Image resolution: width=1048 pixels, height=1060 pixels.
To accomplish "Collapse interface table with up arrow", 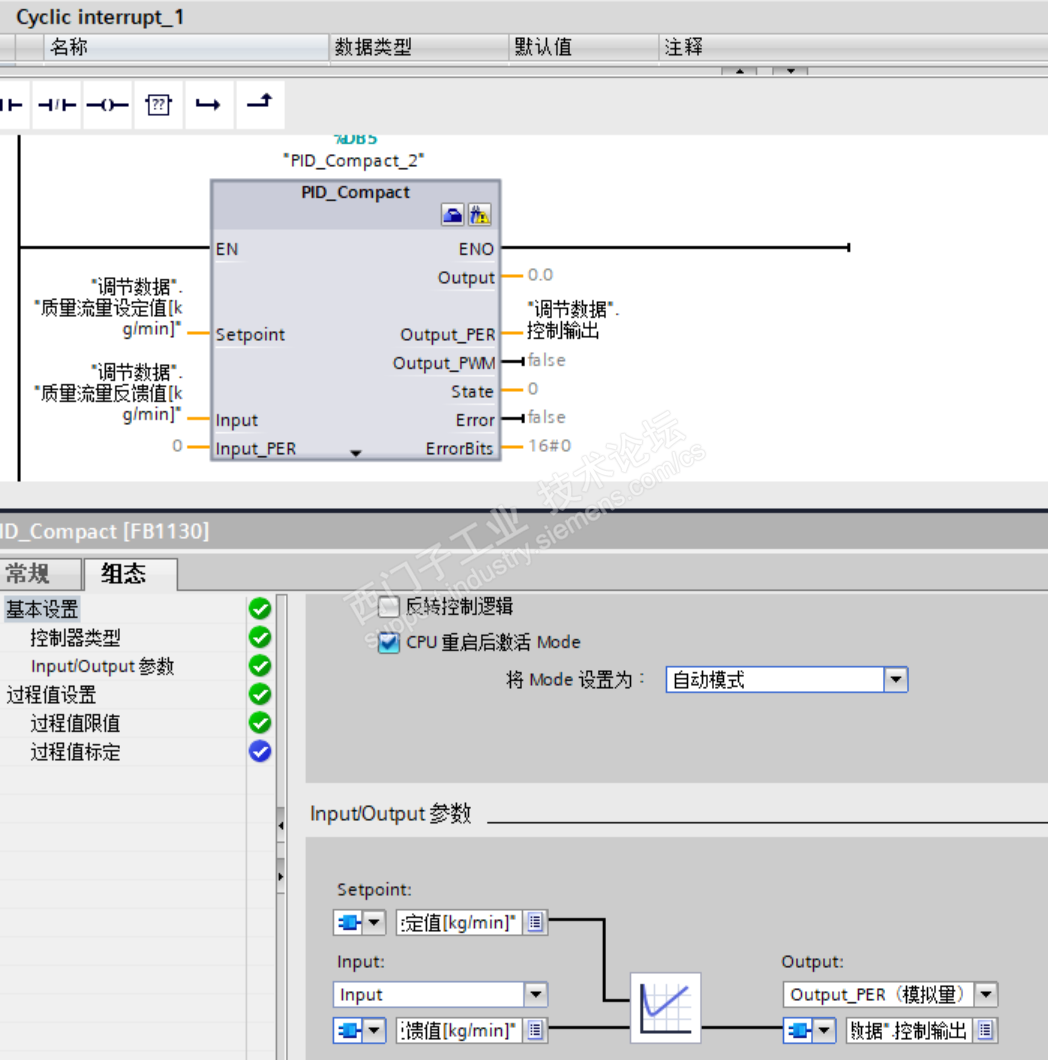I will [740, 71].
